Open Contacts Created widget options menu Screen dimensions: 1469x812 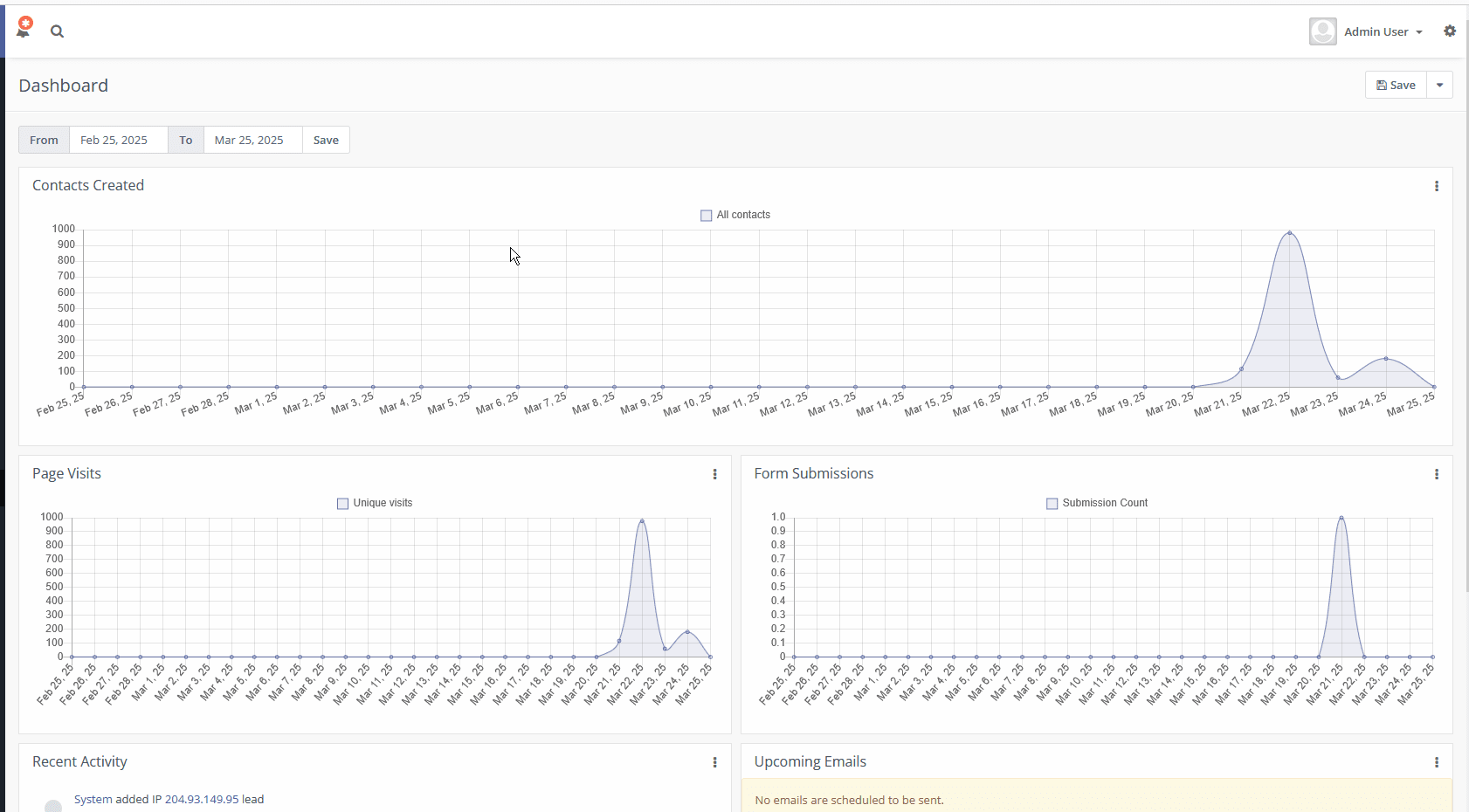tap(1437, 186)
